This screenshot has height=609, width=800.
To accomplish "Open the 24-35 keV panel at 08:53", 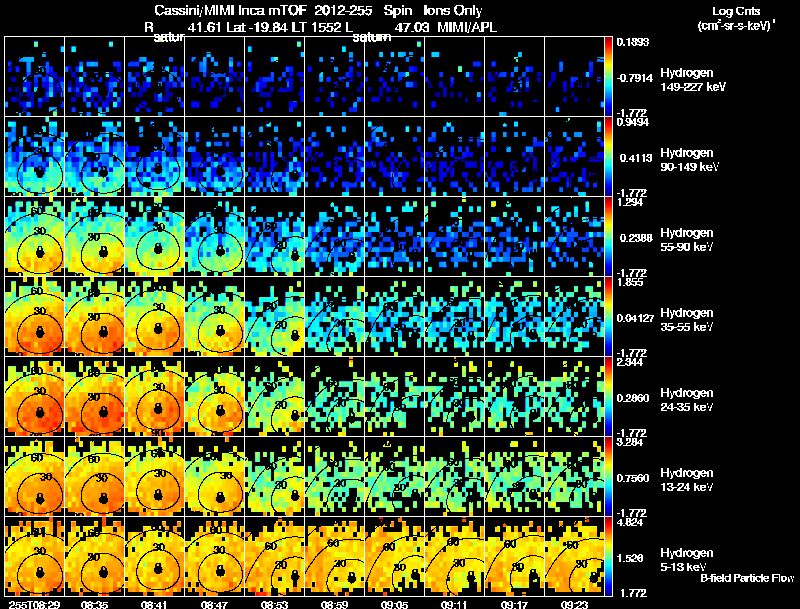I will click(x=274, y=397).
